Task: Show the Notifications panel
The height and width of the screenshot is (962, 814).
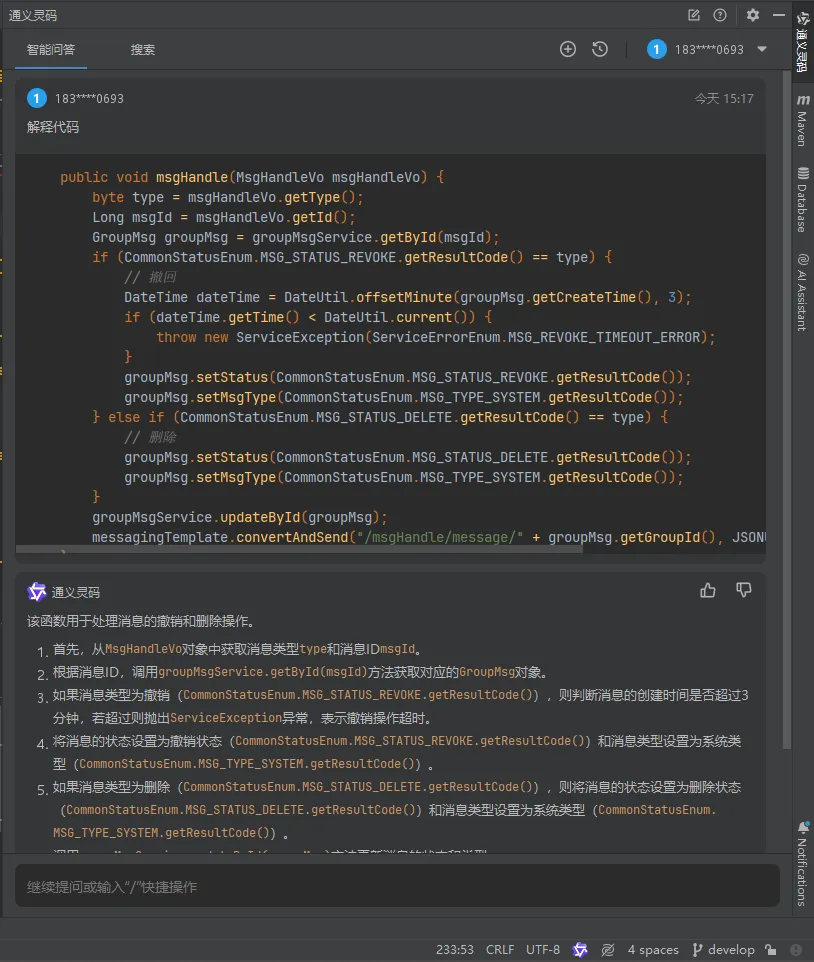Action: 802,864
